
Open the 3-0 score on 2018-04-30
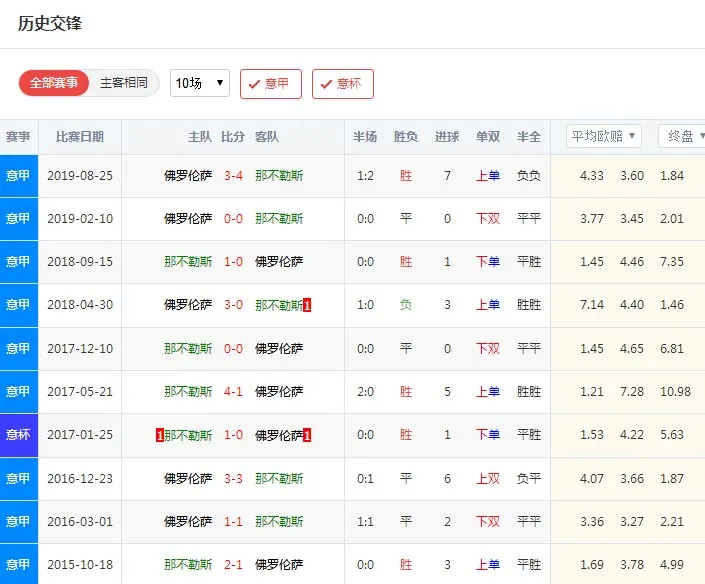233,305
